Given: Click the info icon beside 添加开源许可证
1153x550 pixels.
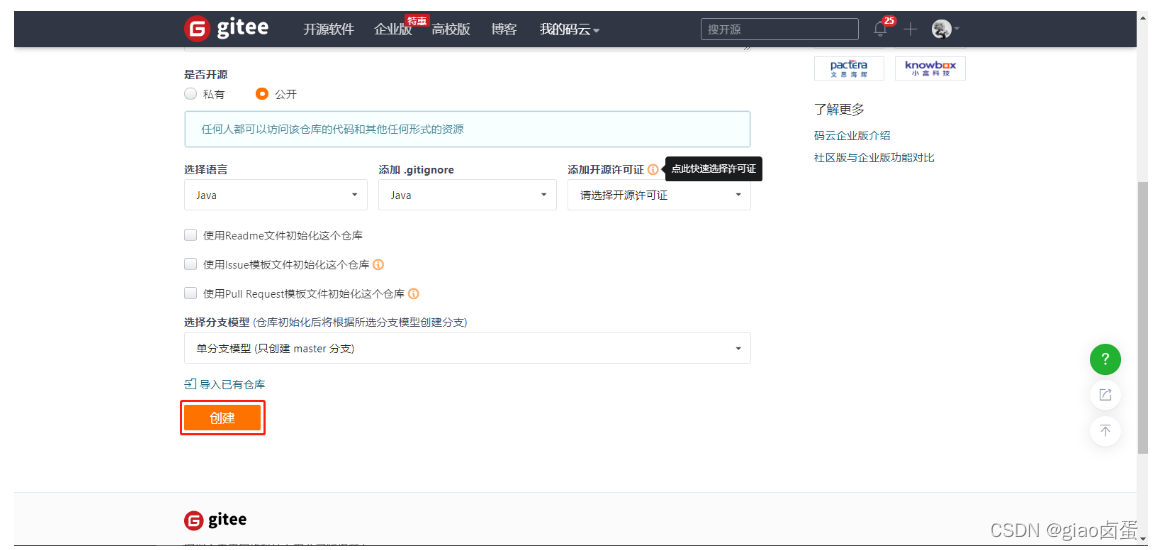Looking at the screenshot, I should pyautogui.click(x=653, y=169).
